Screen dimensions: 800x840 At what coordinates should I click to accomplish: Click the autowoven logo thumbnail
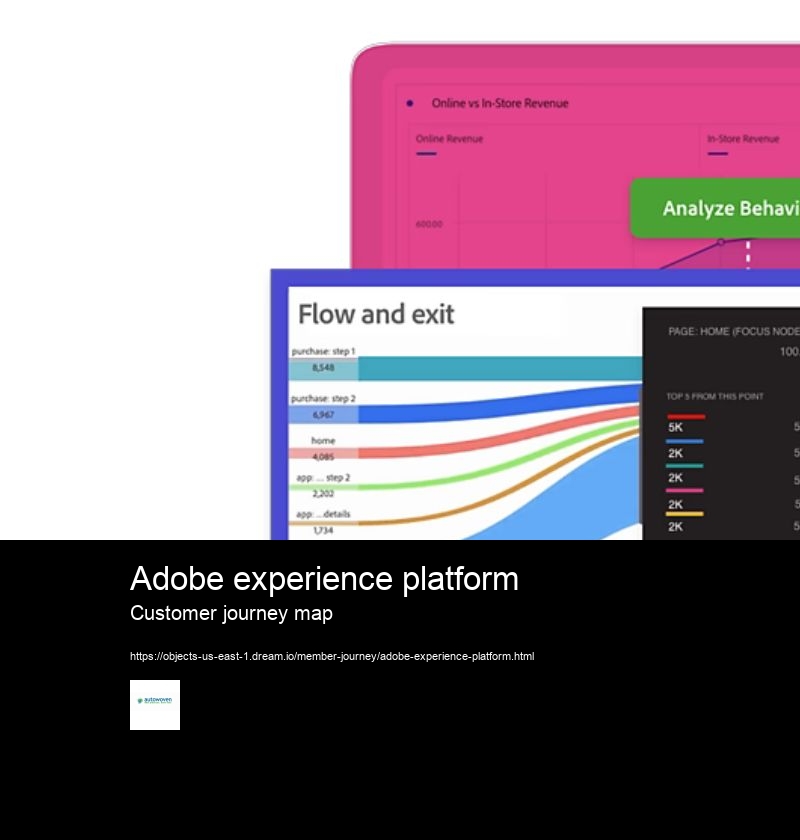[x=155, y=704]
